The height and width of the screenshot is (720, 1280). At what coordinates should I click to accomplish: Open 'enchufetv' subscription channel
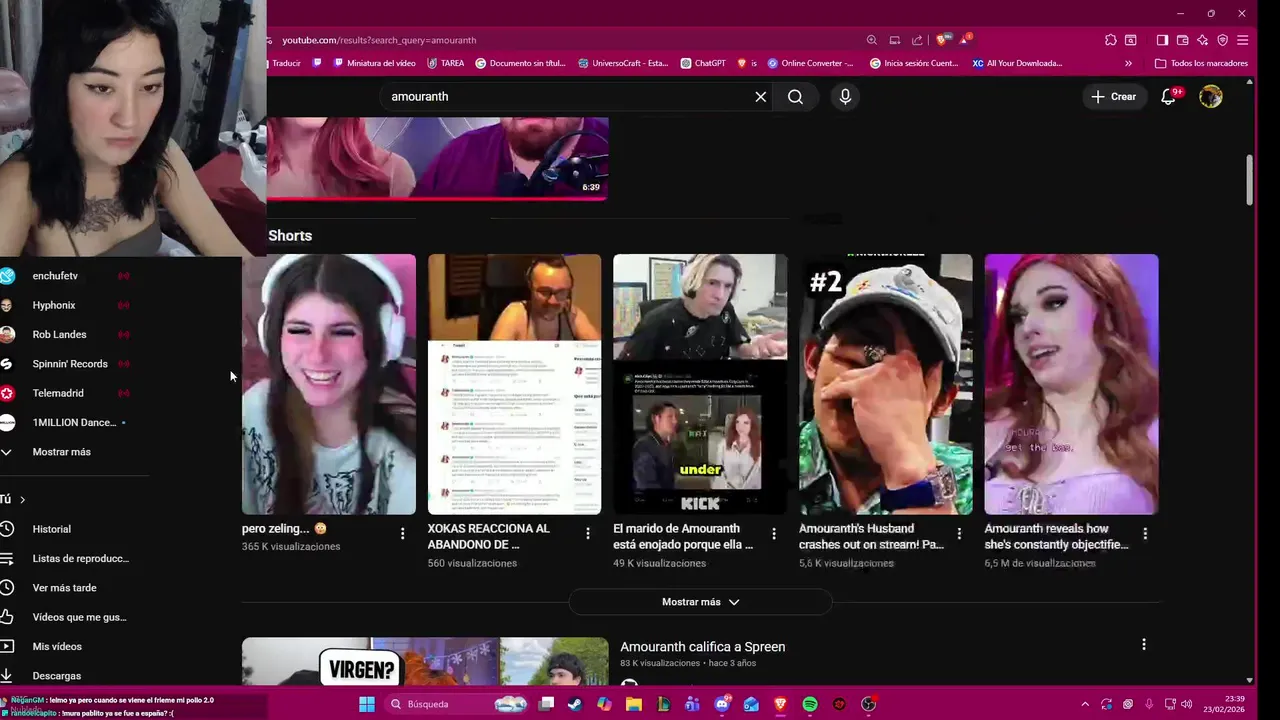point(55,276)
